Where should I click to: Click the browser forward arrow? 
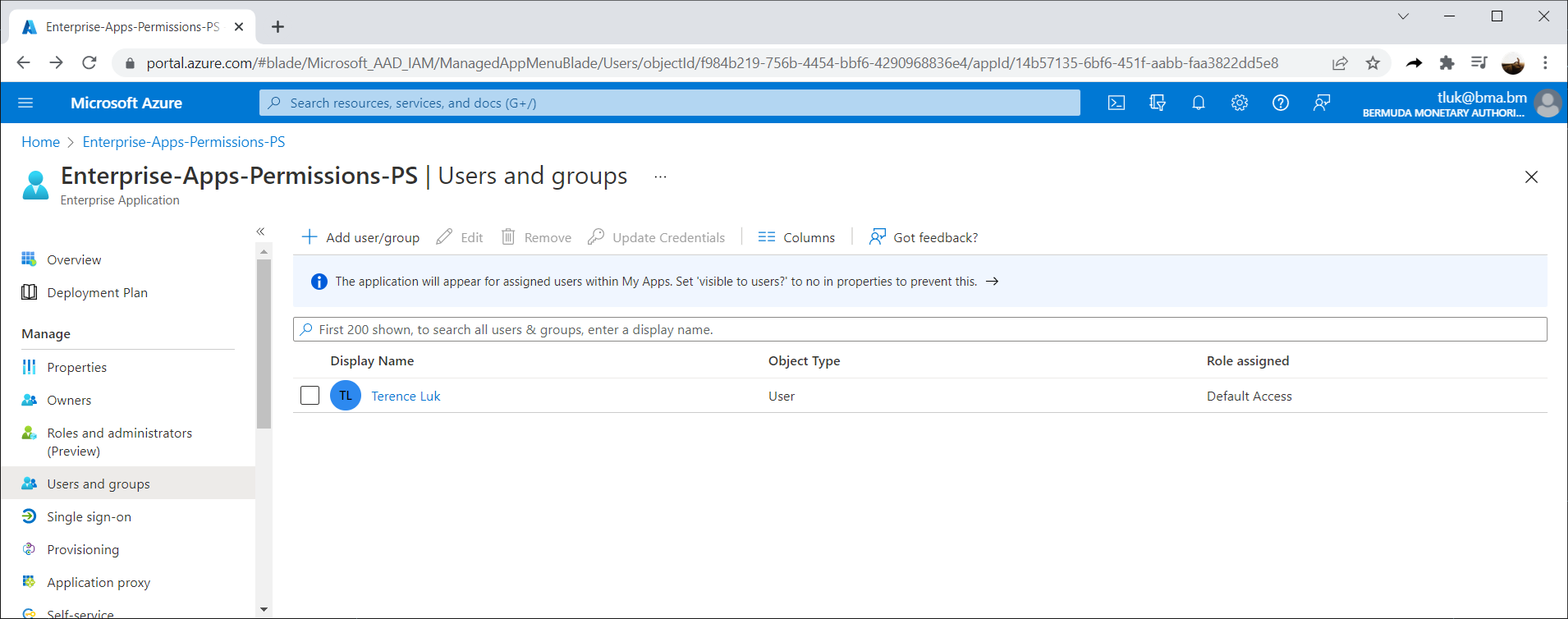tap(56, 62)
